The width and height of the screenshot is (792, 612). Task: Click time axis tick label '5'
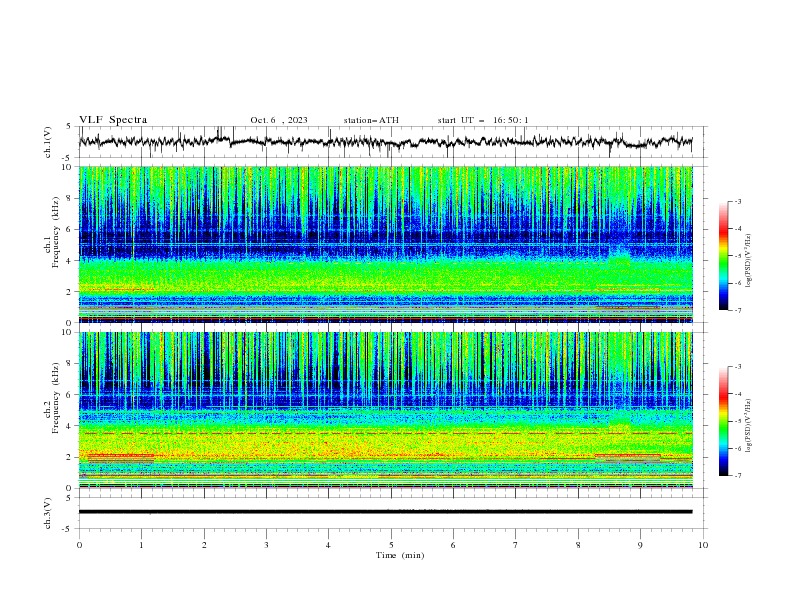tap(391, 545)
